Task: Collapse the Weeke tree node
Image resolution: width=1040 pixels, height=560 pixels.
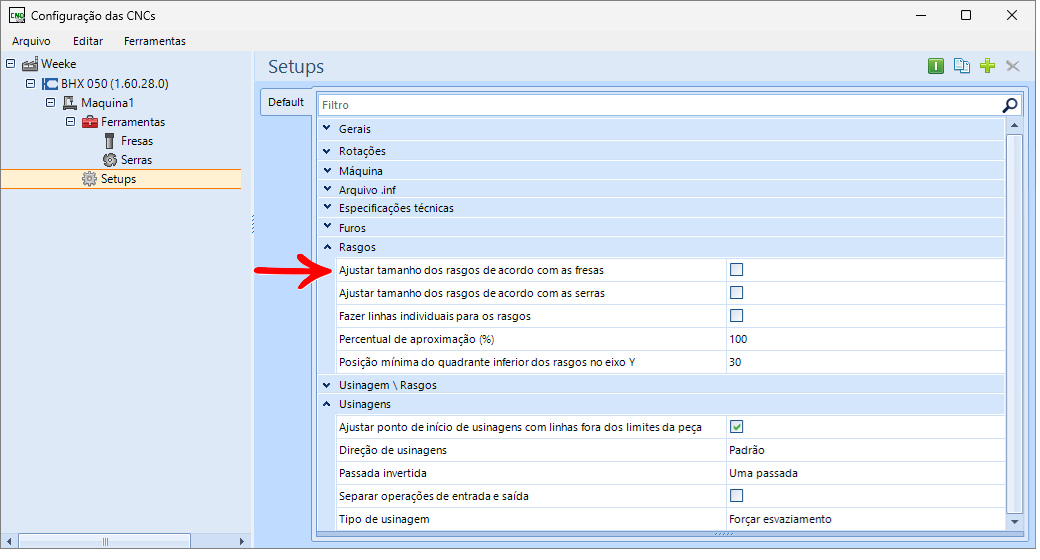Action: click(11, 64)
